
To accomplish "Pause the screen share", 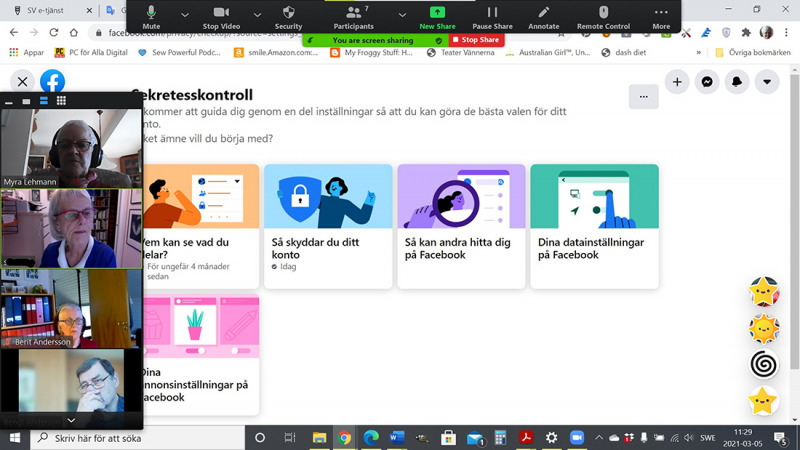I will coord(492,17).
